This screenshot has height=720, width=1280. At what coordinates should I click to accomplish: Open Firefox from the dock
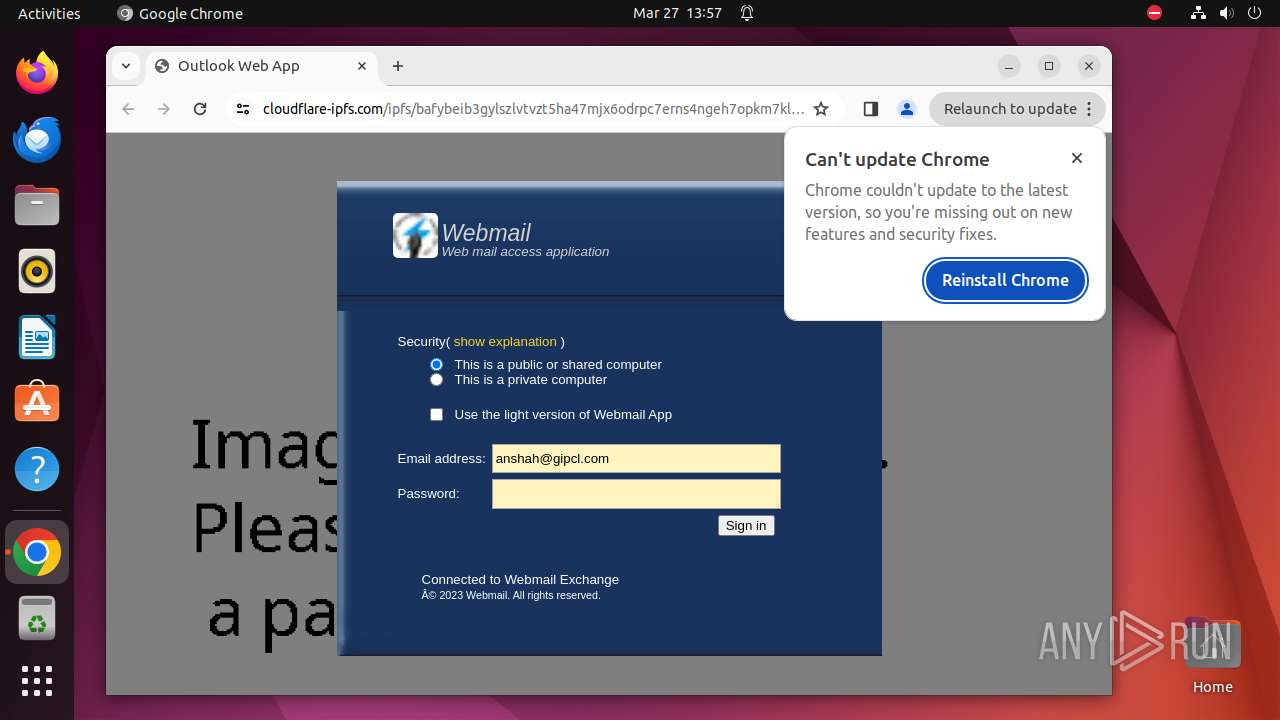pos(37,73)
